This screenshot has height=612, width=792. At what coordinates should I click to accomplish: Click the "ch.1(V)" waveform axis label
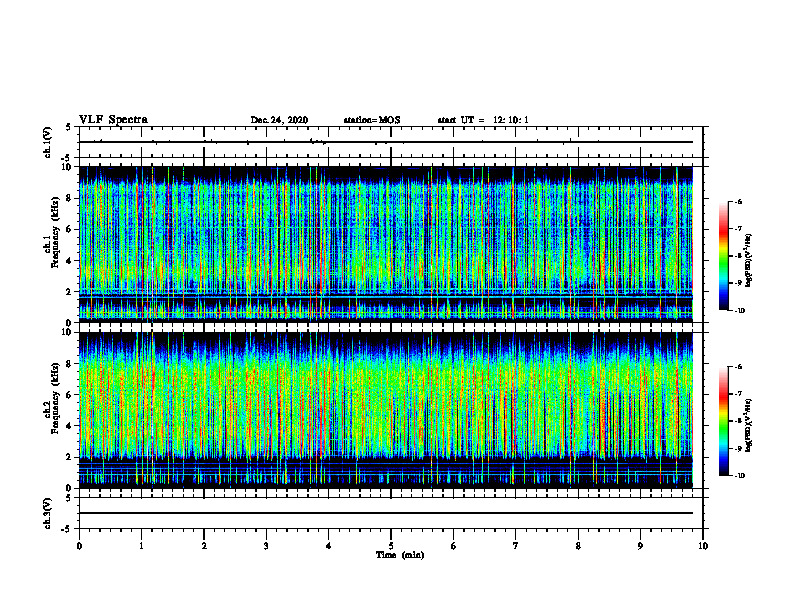click(48, 142)
